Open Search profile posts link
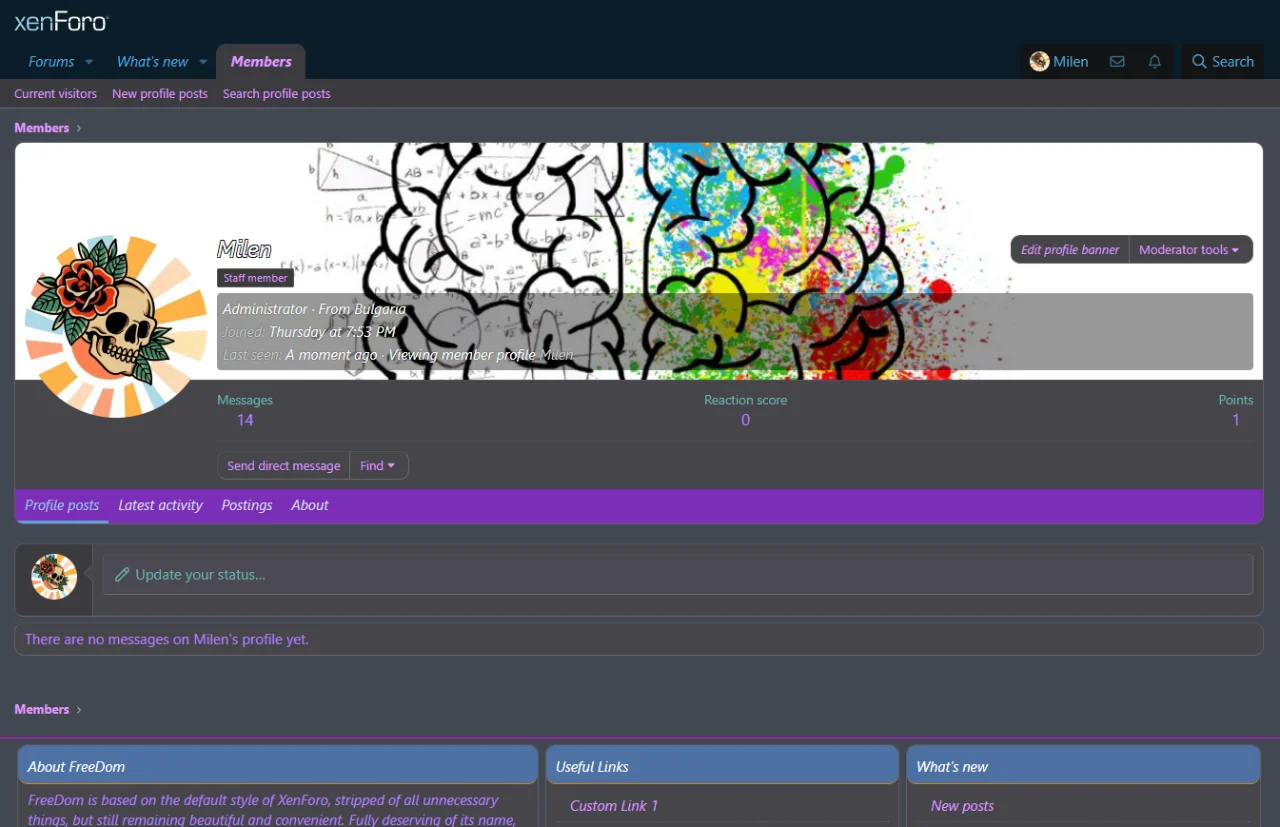Viewport: 1280px width, 827px height. click(276, 94)
